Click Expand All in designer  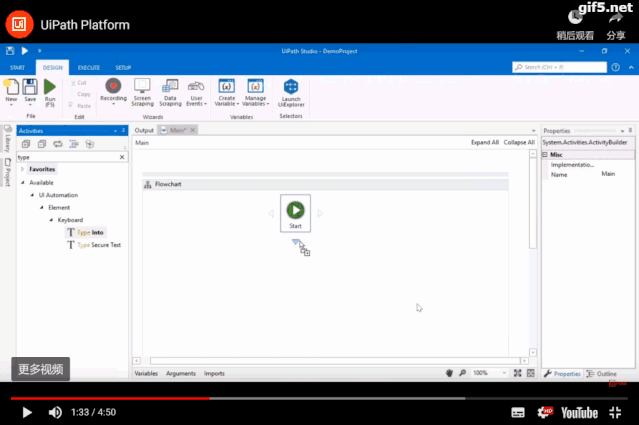tap(485, 143)
